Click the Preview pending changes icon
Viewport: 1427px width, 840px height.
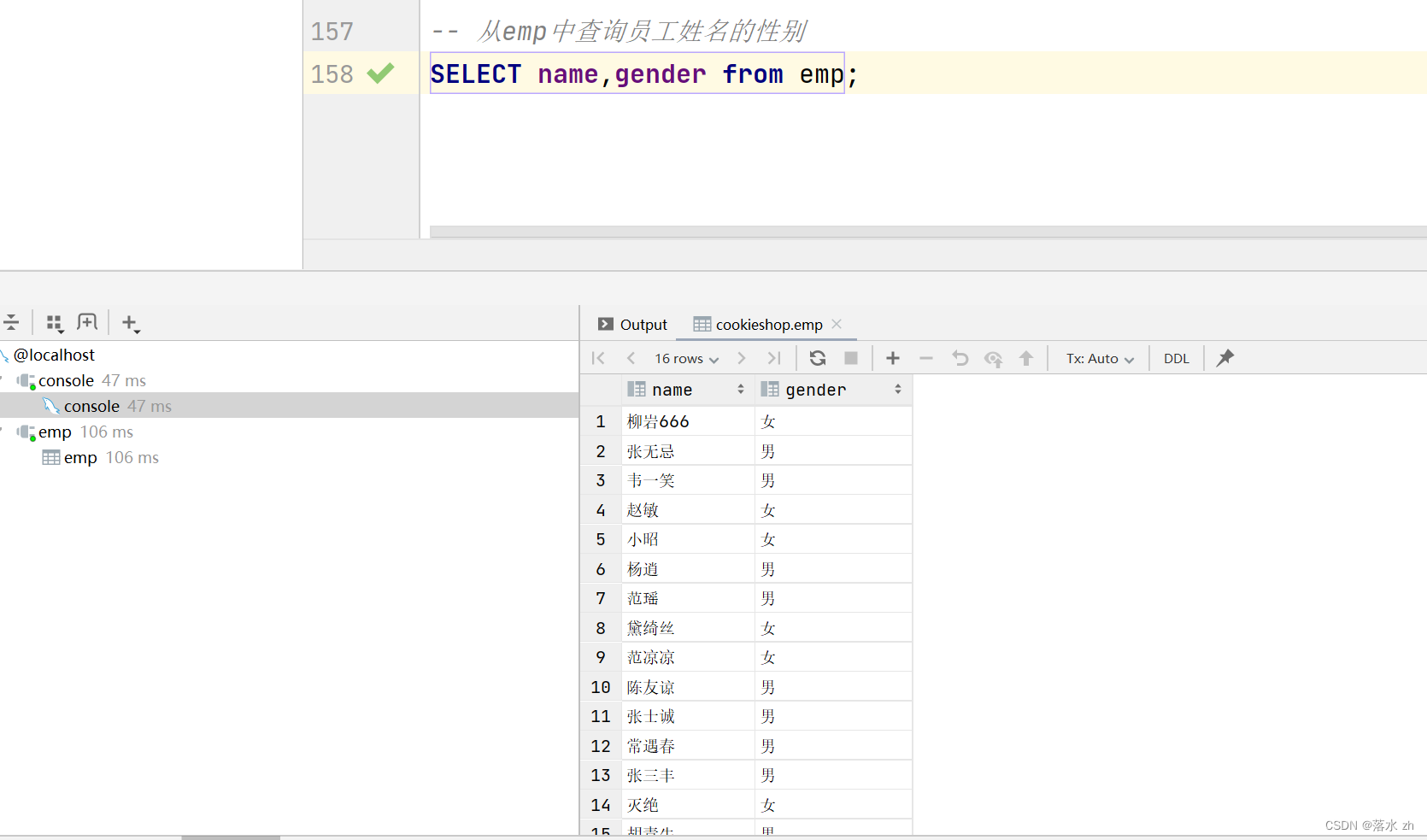tap(993, 359)
